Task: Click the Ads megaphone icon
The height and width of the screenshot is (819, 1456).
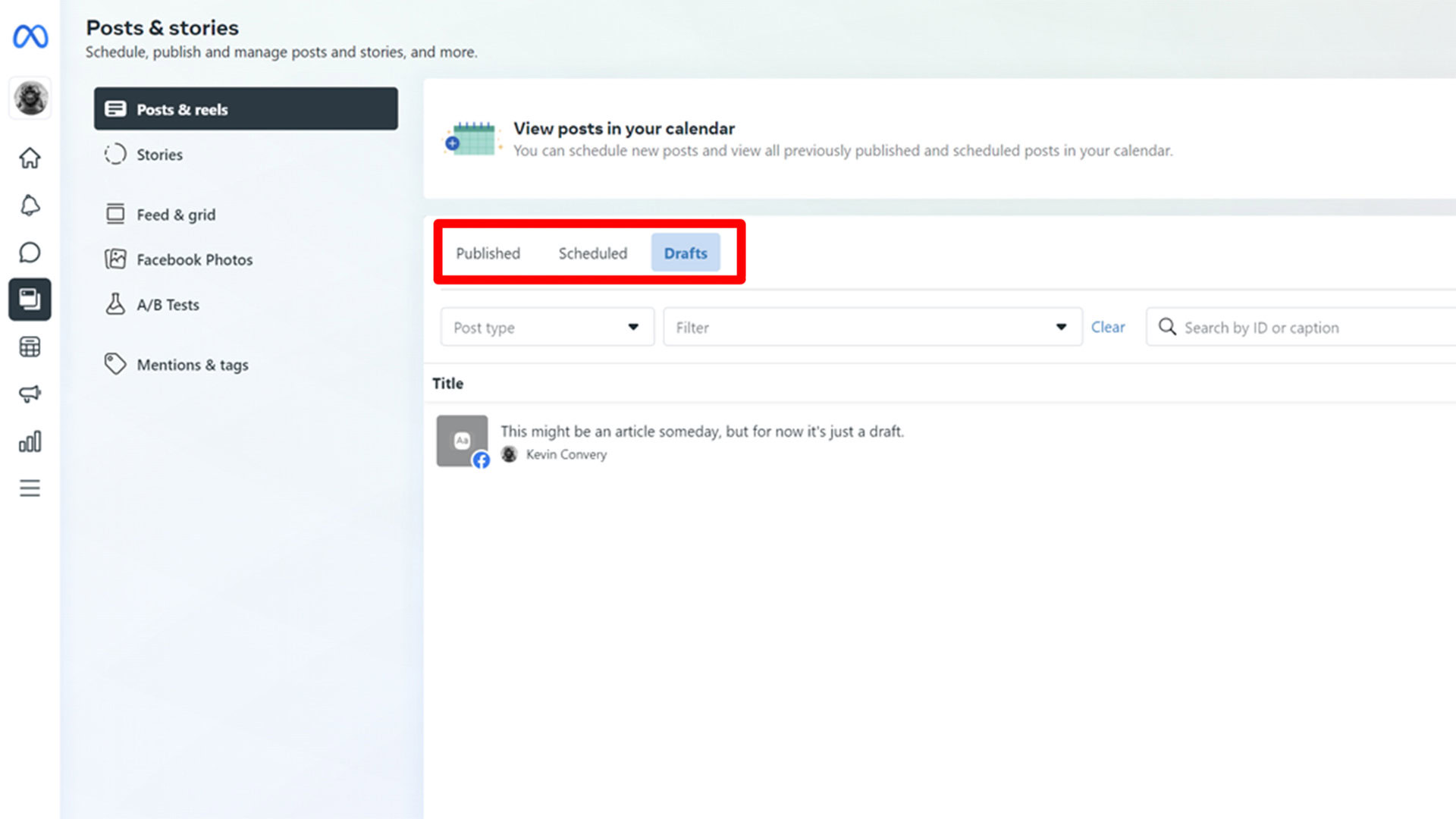Action: [29, 394]
